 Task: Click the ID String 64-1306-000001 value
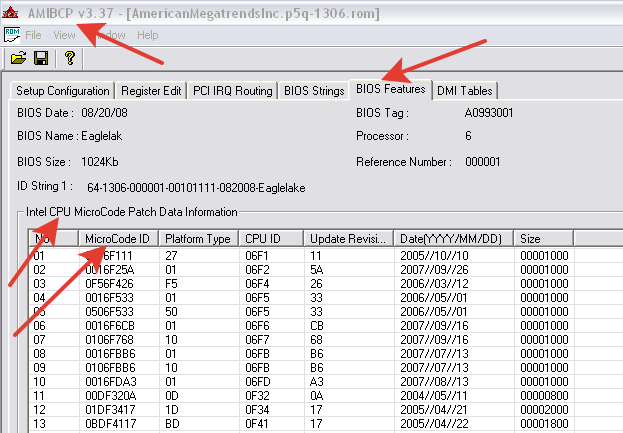tap(196, 188)
